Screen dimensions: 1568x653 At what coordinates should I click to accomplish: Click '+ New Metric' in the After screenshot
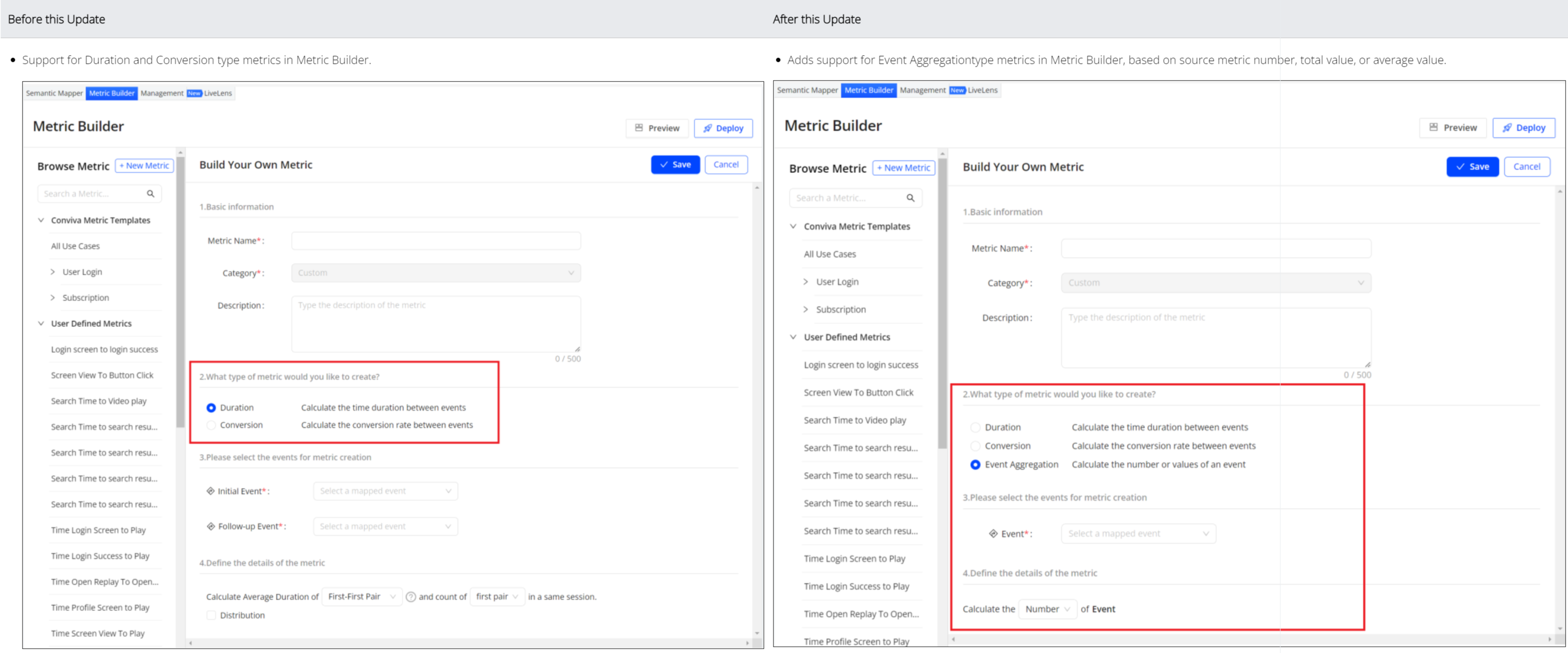903,168
